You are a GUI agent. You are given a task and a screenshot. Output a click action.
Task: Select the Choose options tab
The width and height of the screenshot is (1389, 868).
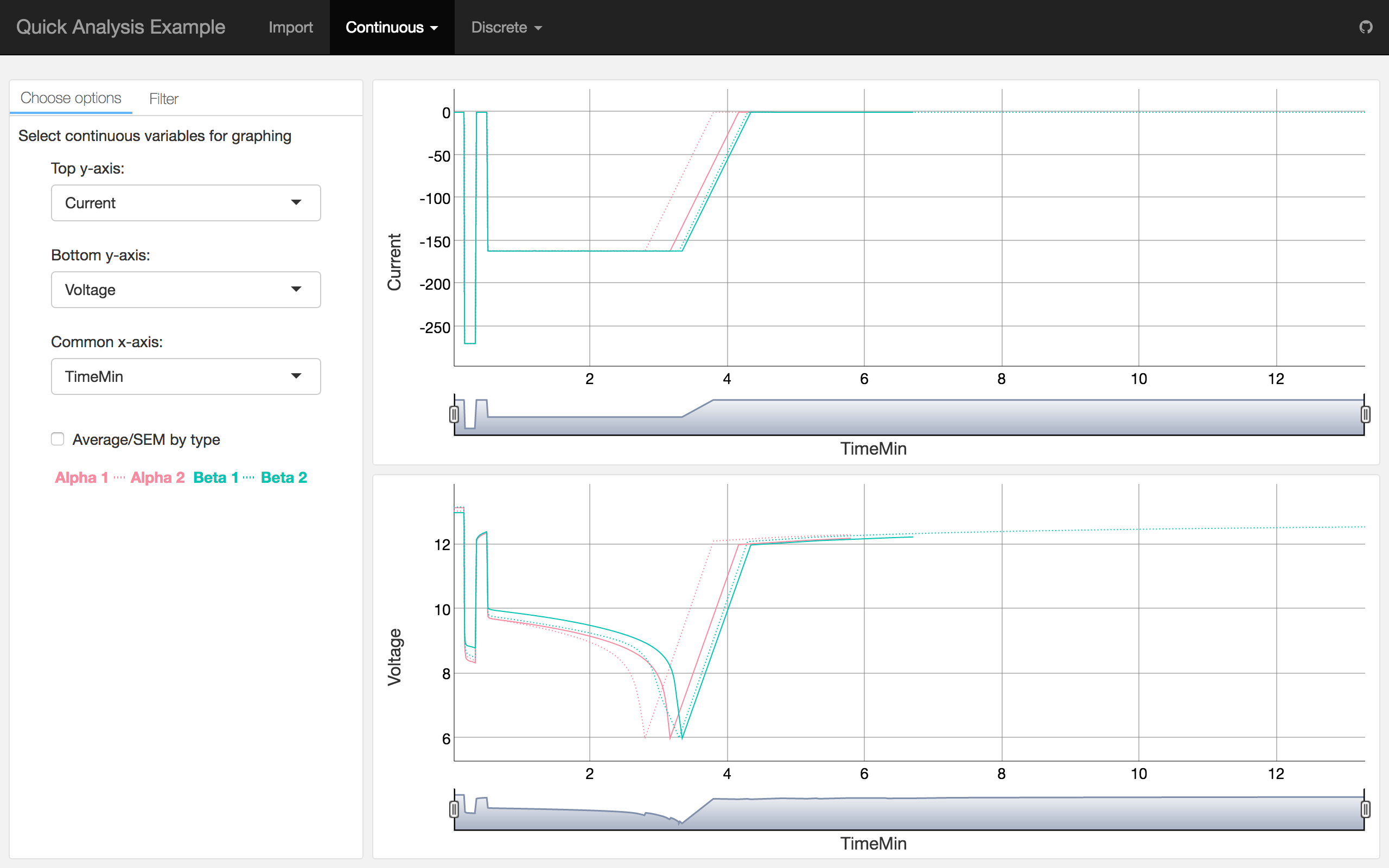71,98
